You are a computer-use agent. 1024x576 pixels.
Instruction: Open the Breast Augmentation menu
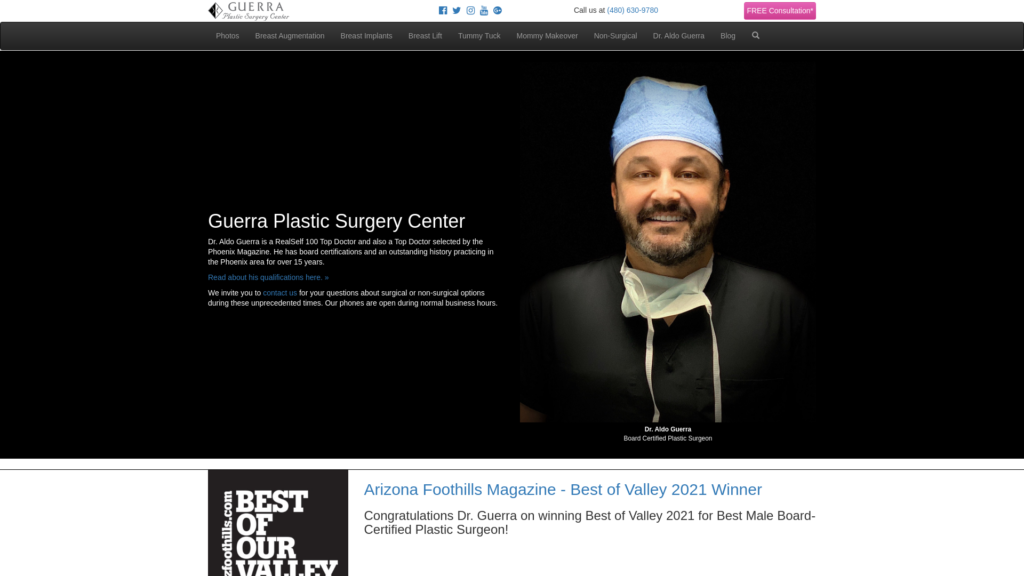coord(289,36)
